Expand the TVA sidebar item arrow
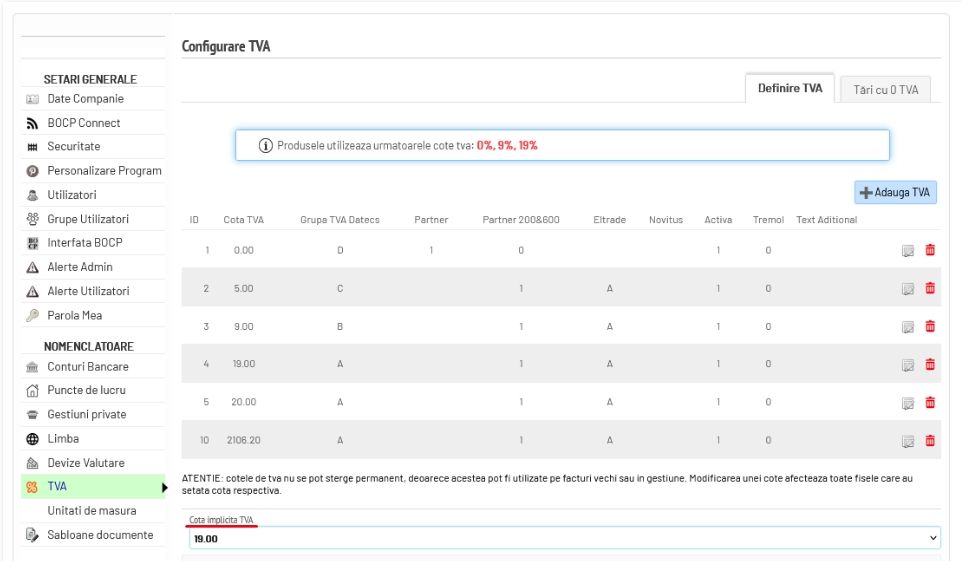The width and height of the screenshot is (962, 561). tap(165, 487)
